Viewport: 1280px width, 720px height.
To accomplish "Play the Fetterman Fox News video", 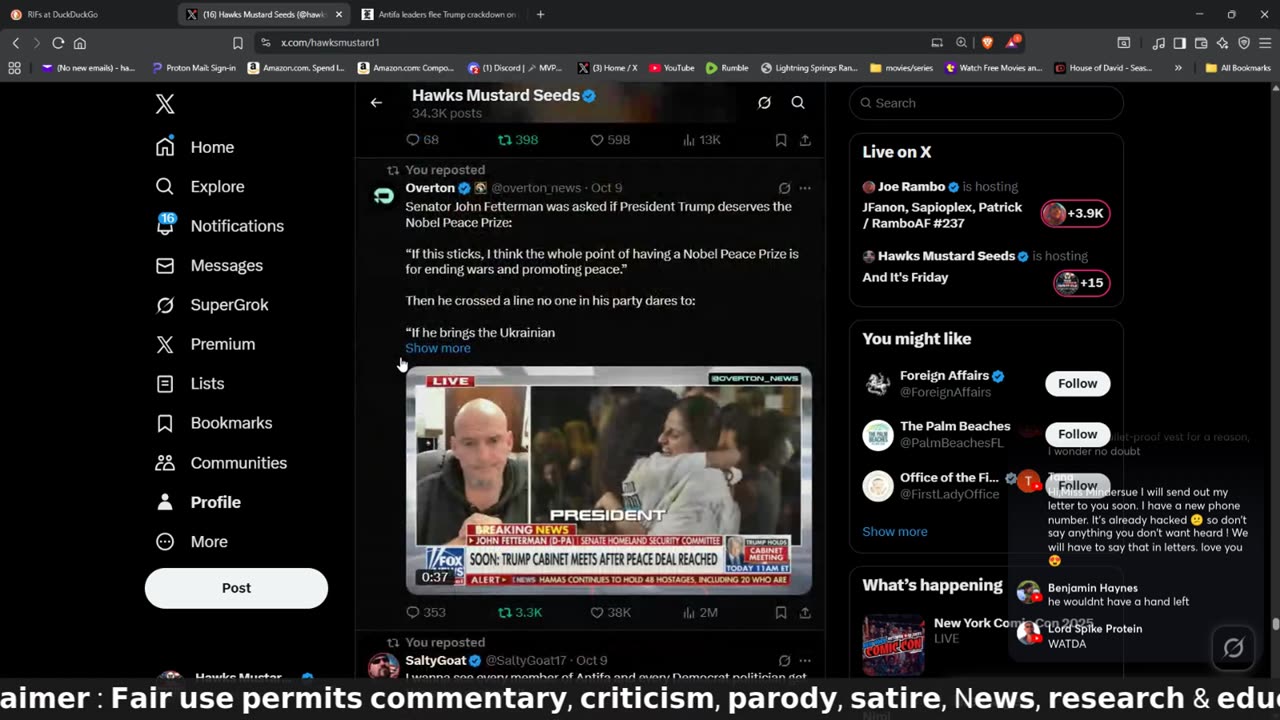I will point(608,480).
